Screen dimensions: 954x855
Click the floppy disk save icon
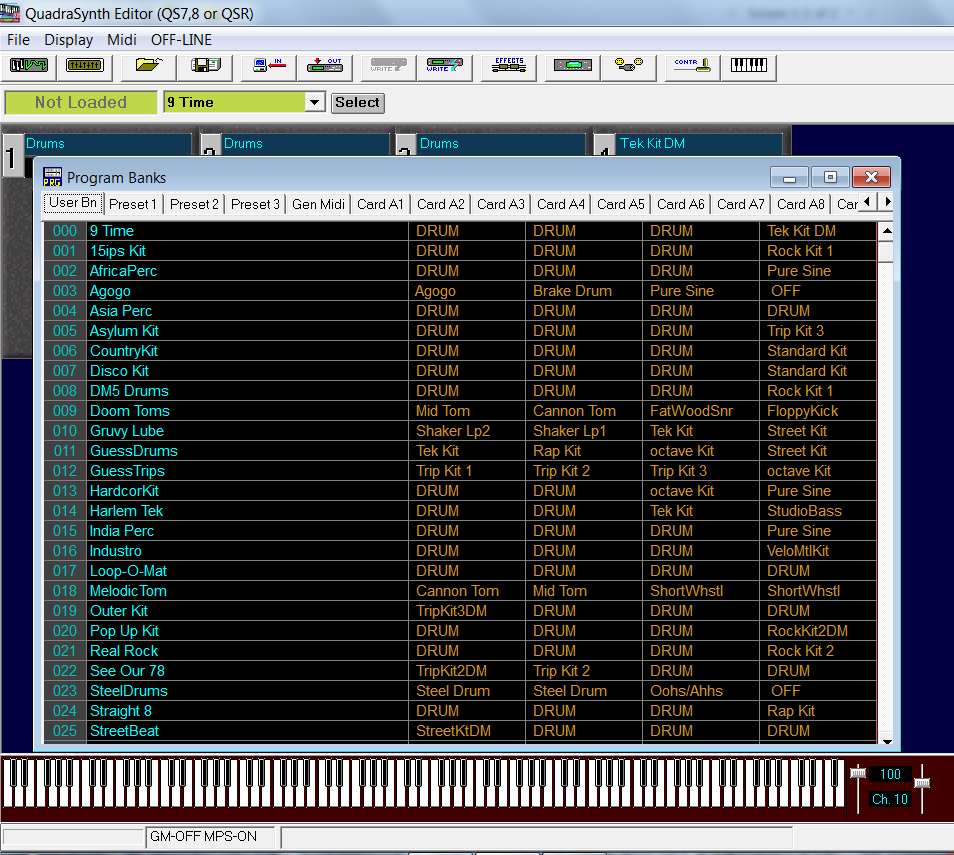pos(206,66)
